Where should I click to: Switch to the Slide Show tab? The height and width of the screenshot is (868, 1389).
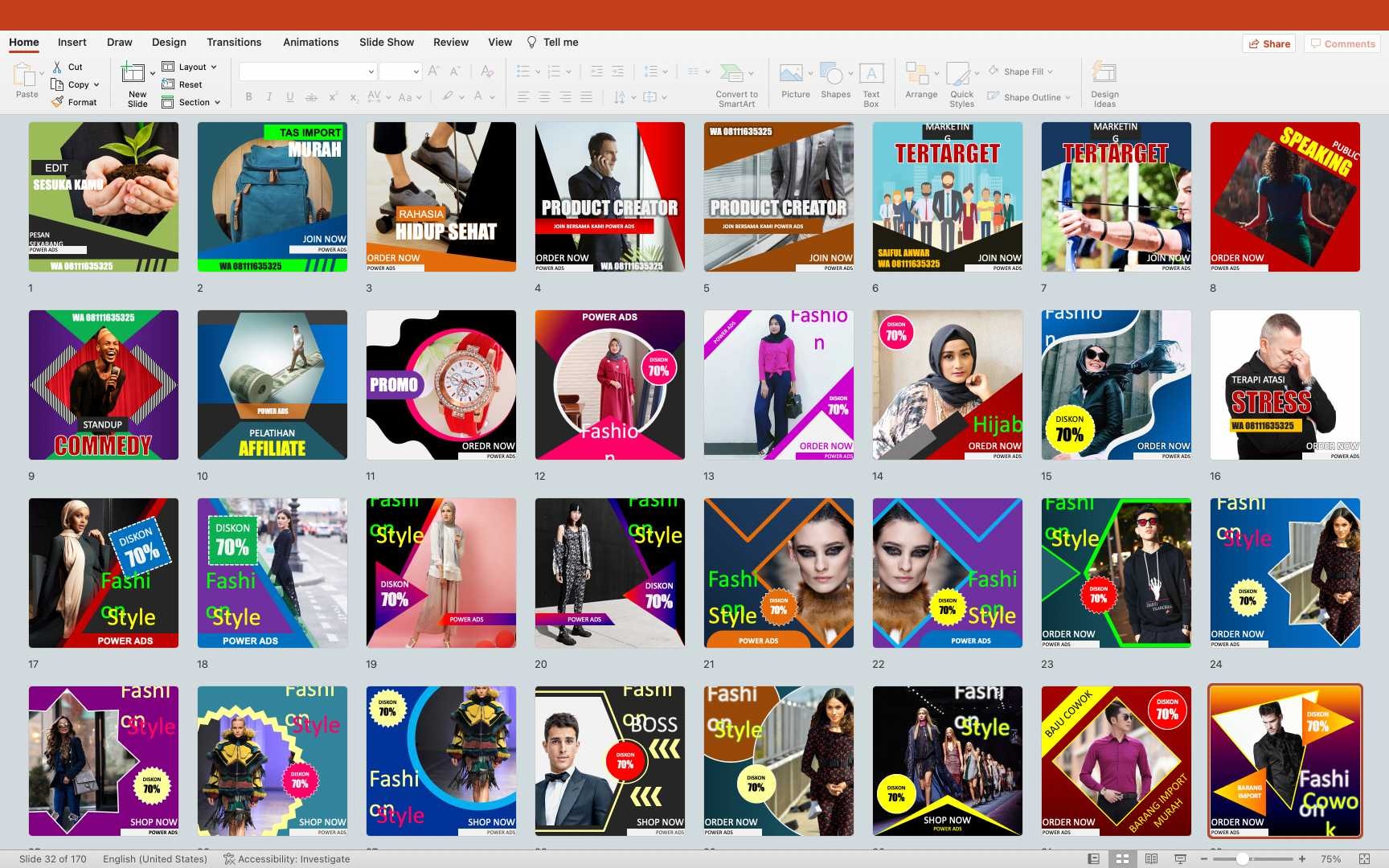[x=387, y=42]
